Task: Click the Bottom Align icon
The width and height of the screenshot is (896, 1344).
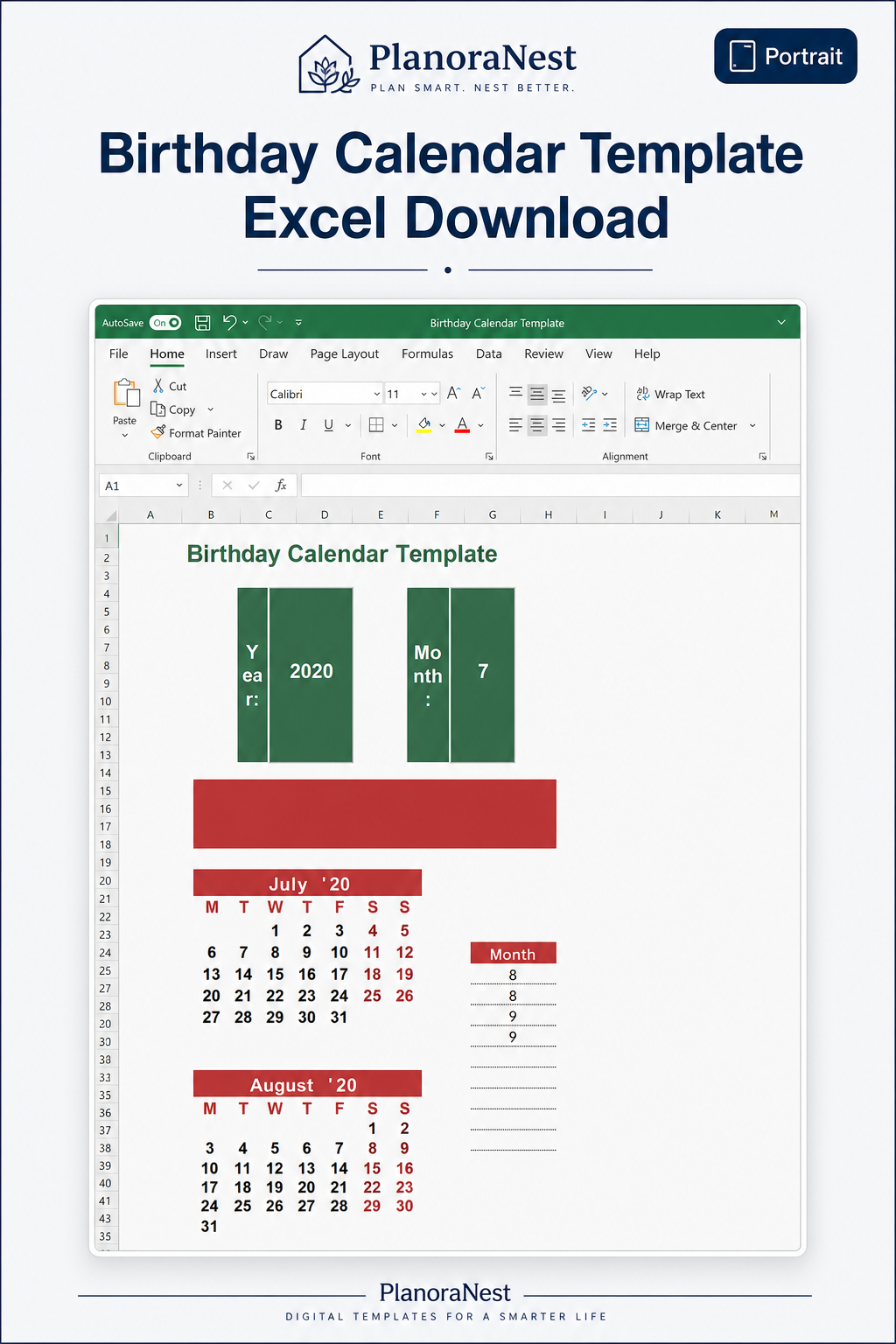Action: [x=558, y=395]
